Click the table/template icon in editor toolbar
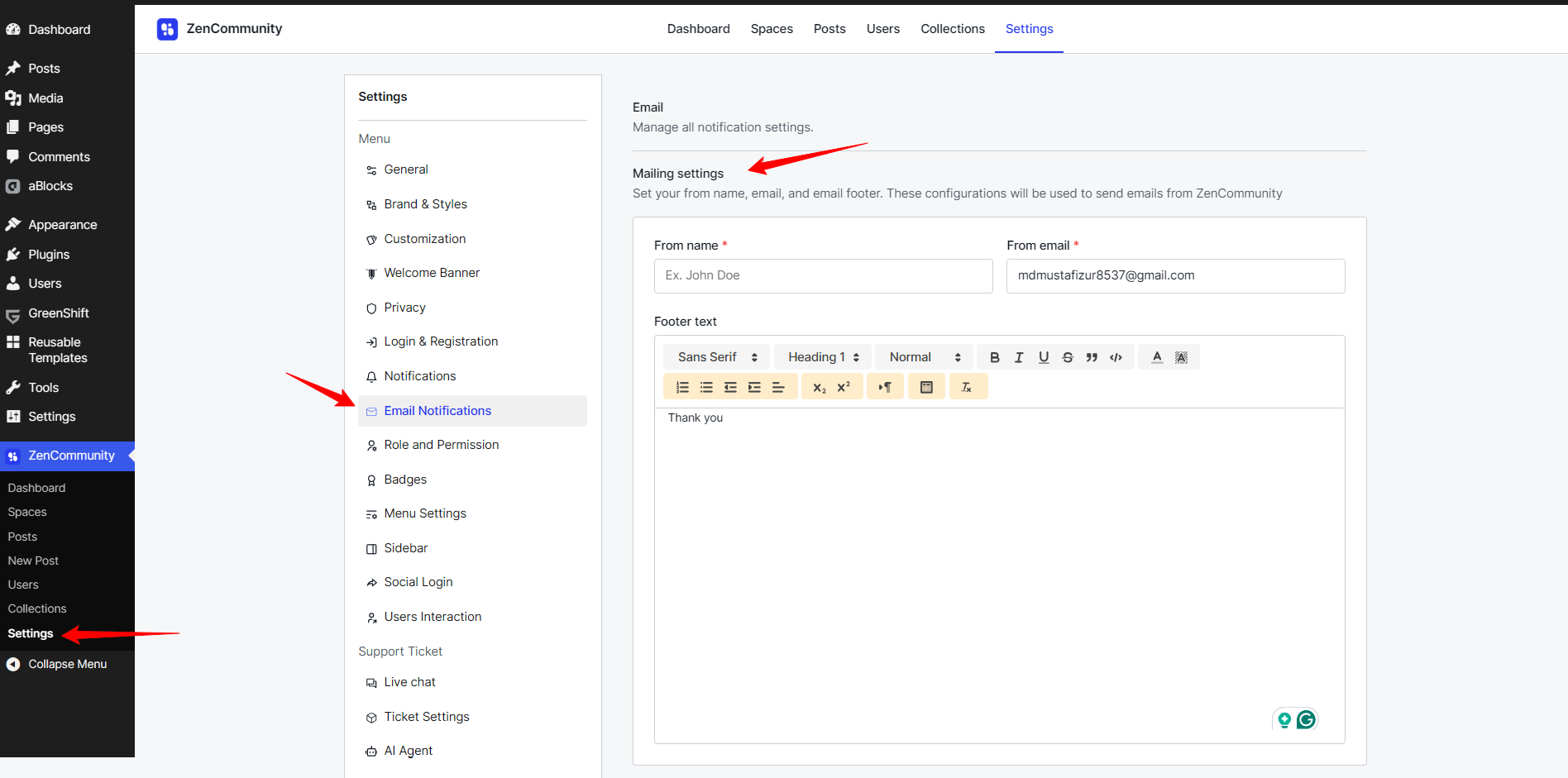This screenshot has width=1568, height=778. [926, 387]
